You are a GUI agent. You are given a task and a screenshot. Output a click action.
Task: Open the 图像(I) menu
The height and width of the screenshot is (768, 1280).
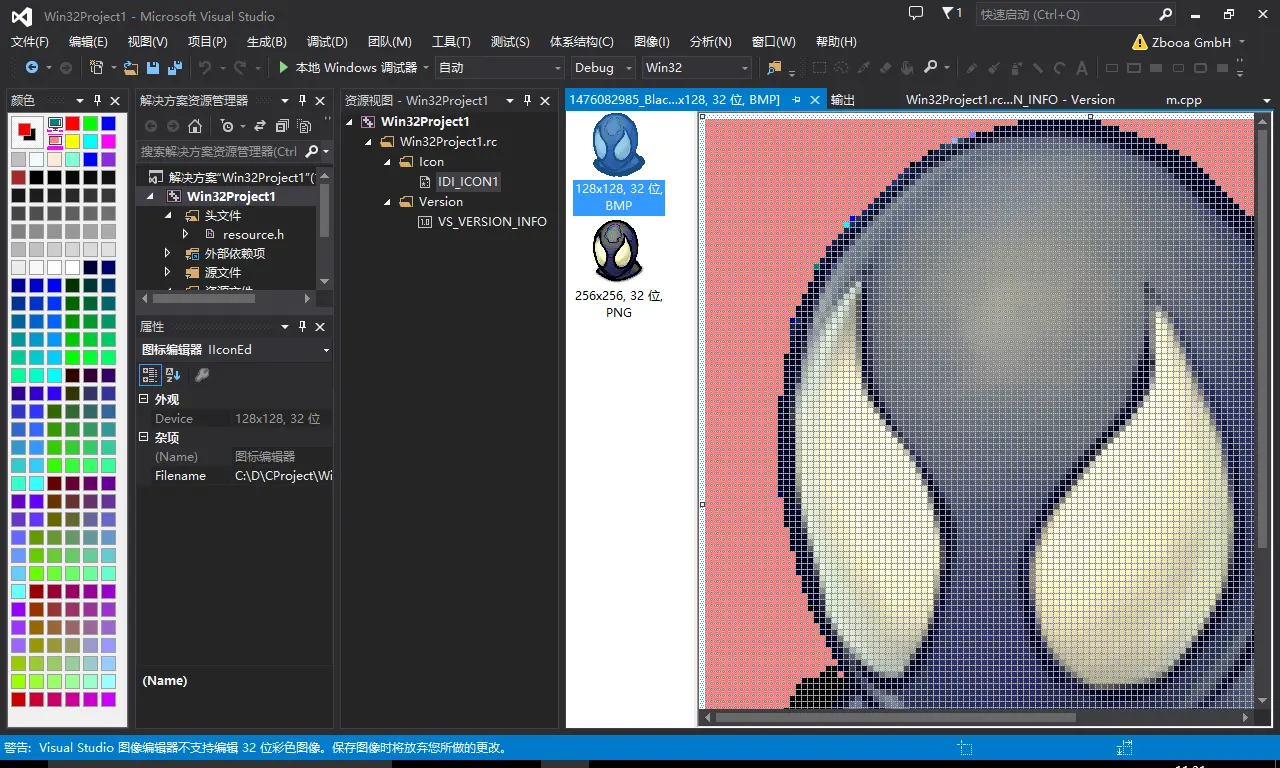652,41
